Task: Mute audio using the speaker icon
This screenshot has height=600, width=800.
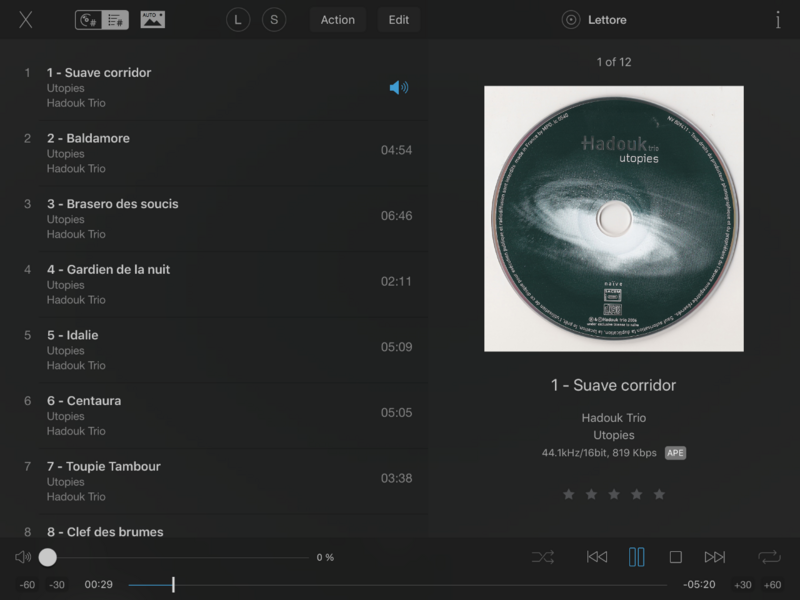Action: (x=23, y=557)
